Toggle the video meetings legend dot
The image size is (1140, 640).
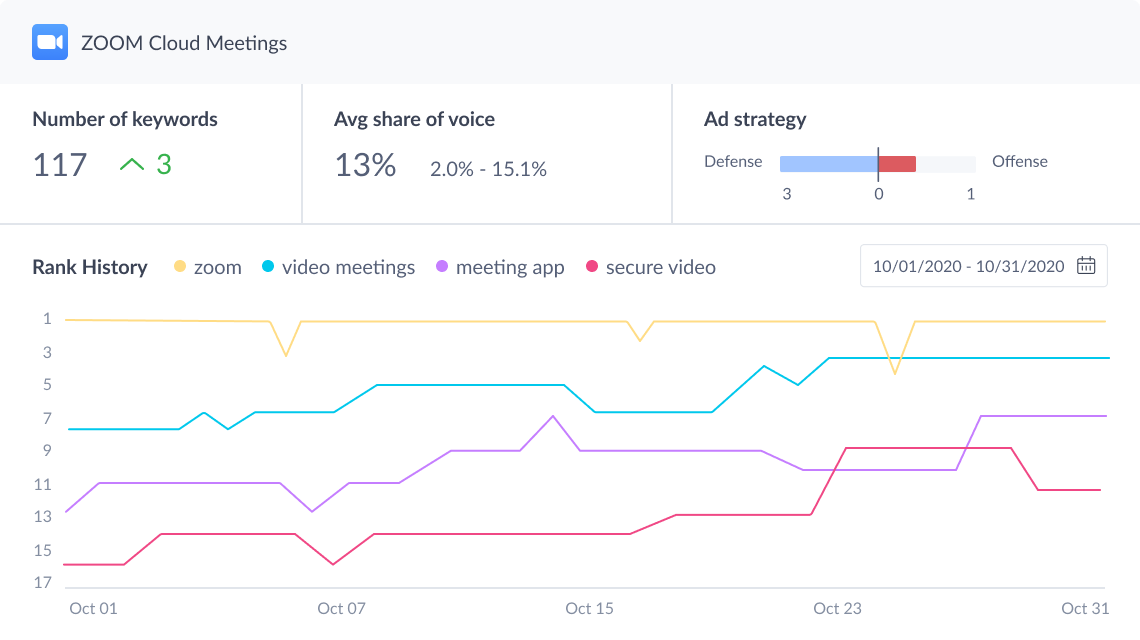pos(268,267)
